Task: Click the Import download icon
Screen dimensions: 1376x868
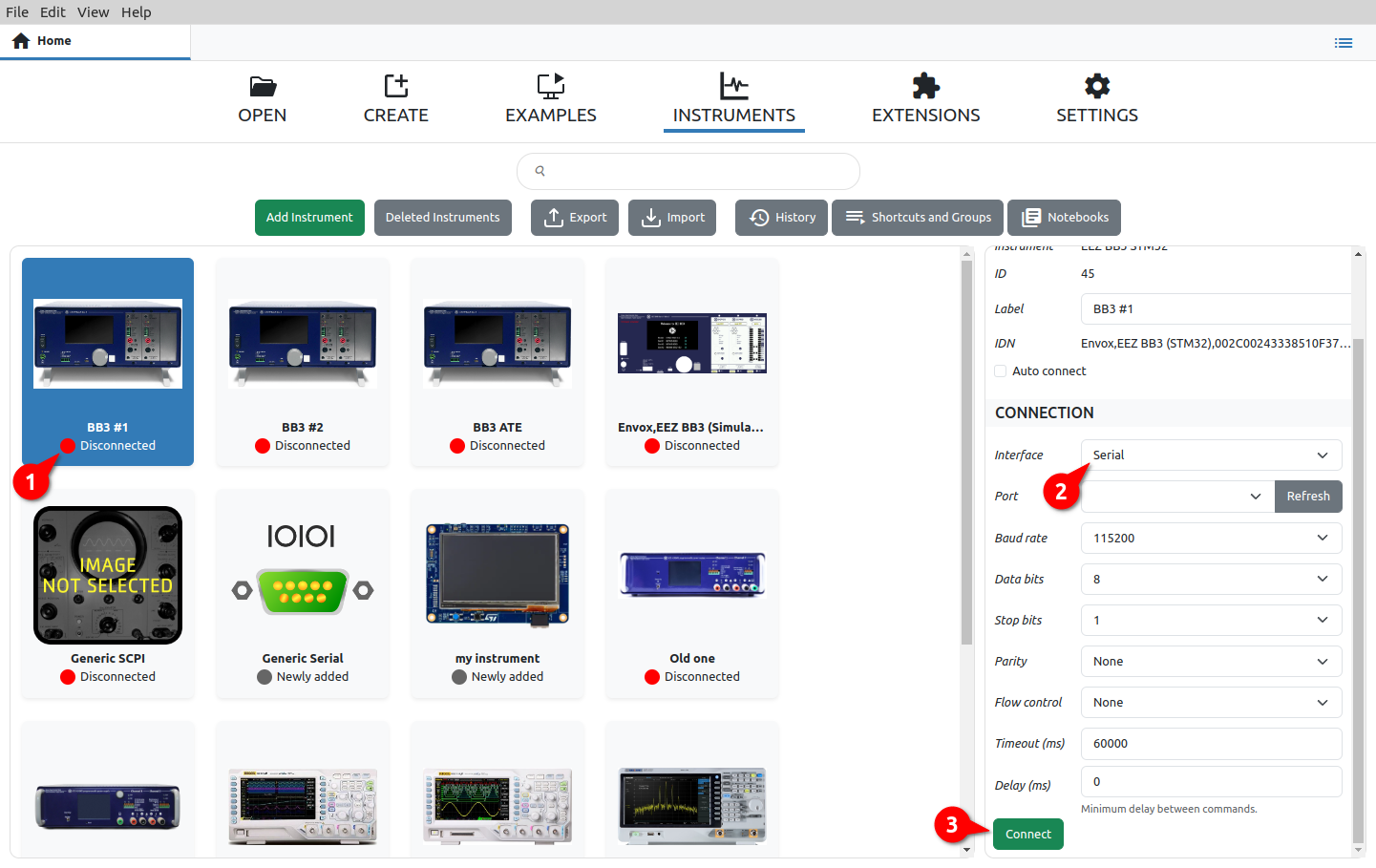Action: (x=651, y=218)
